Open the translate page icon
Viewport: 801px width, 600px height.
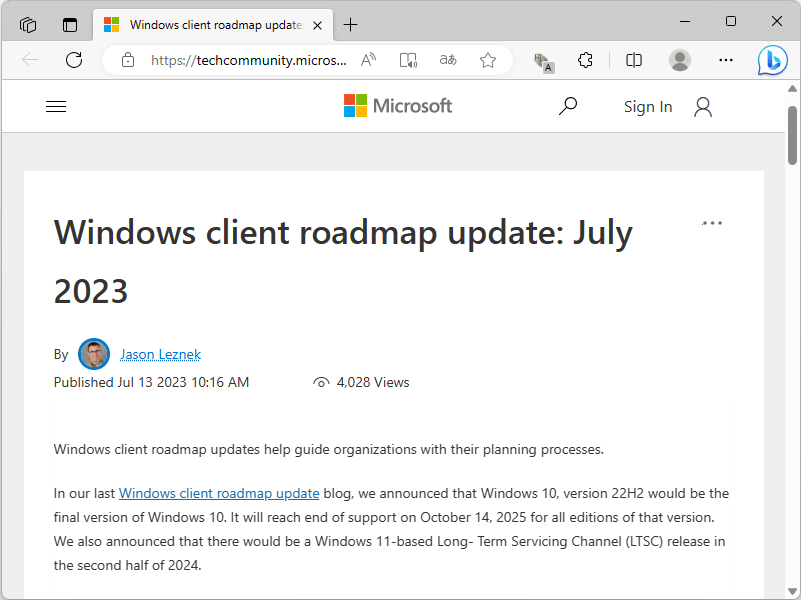(x=448, y=60)
